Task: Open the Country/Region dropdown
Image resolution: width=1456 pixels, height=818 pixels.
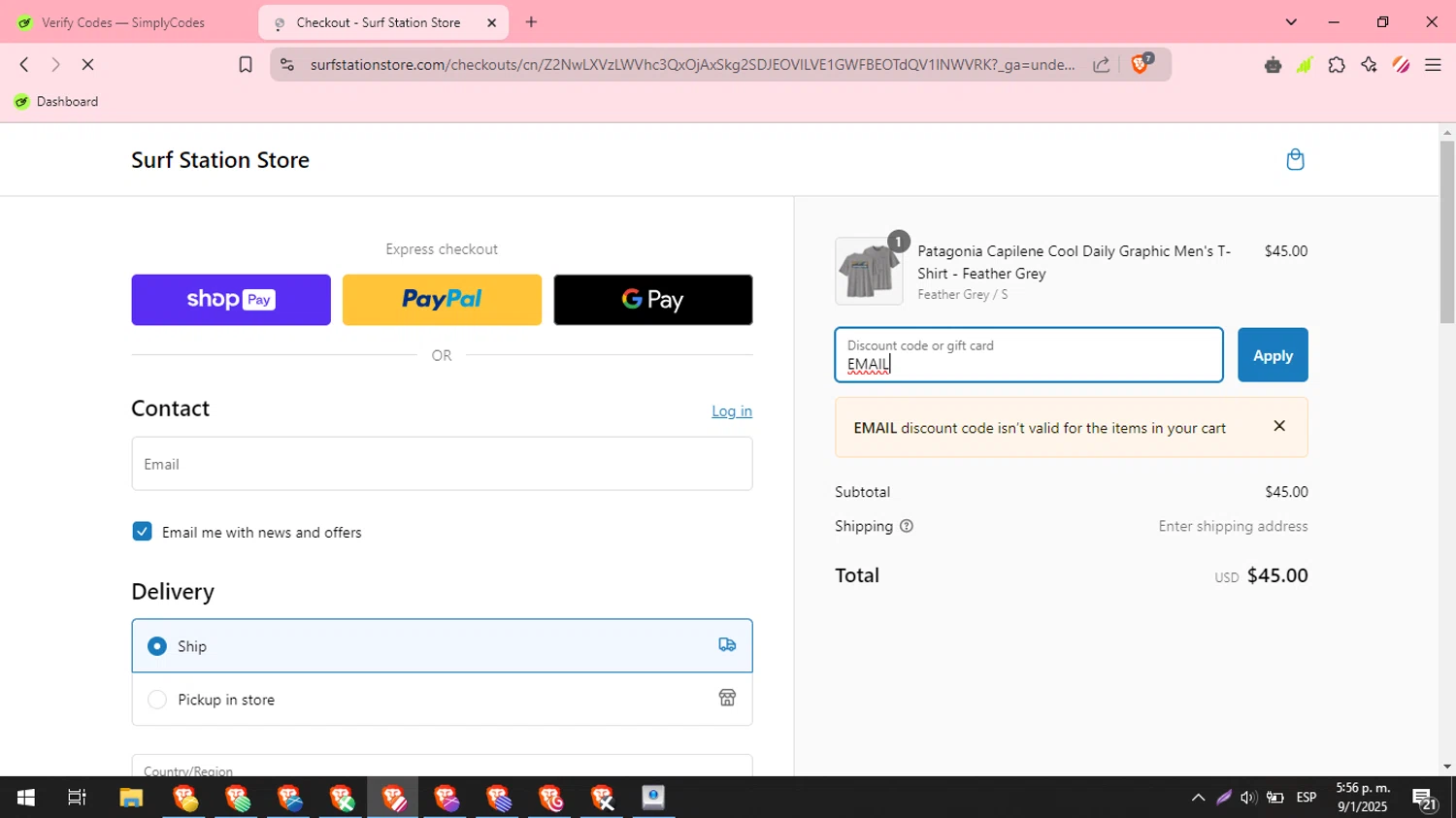Action: pos(442,766)
